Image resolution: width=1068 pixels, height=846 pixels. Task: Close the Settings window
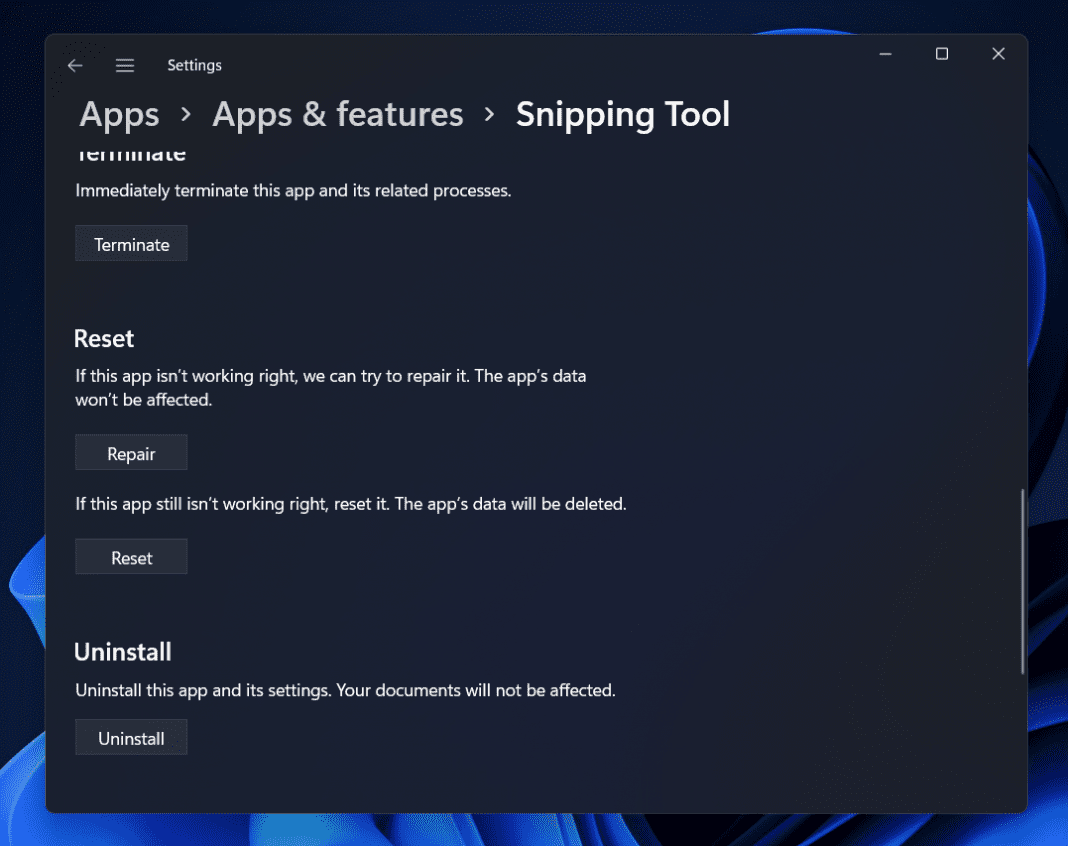pyautogui.click(x=998, y=53)
